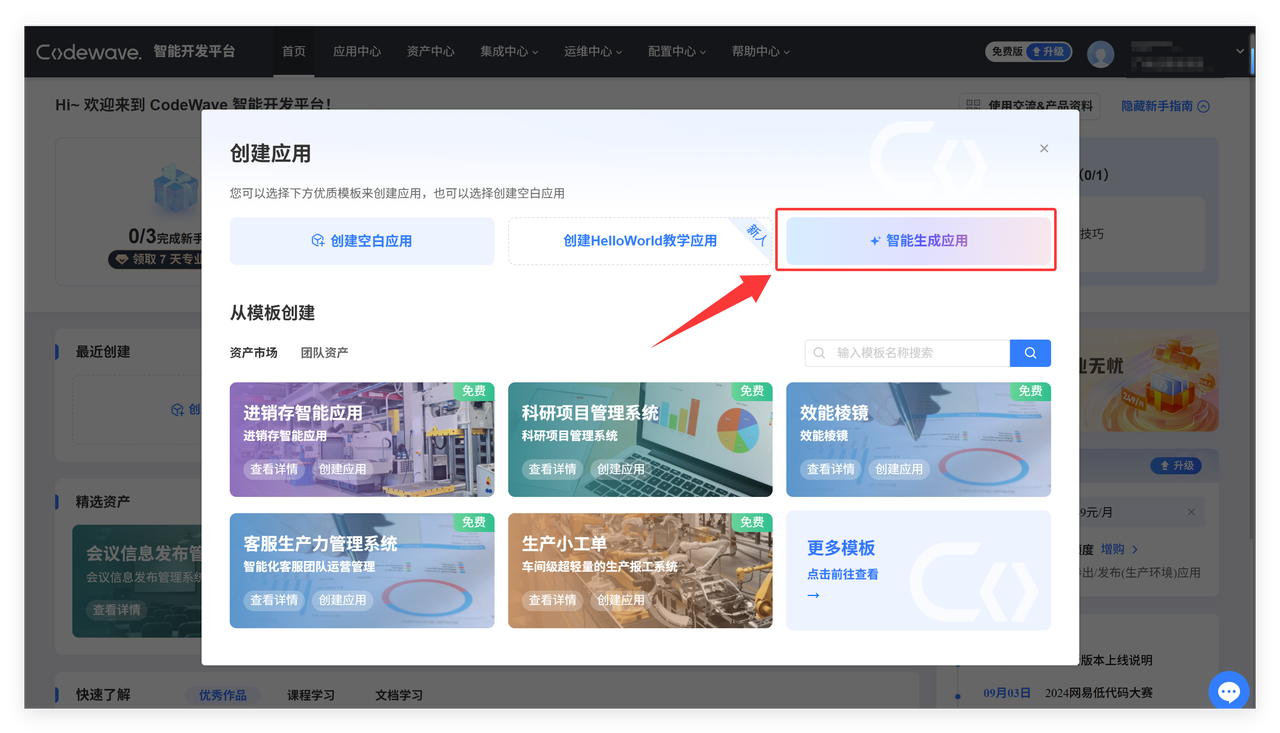This screenshot has width=1280, height=733.
Task: Switch to 优秀作品 tab
Action: coord(222,695)
